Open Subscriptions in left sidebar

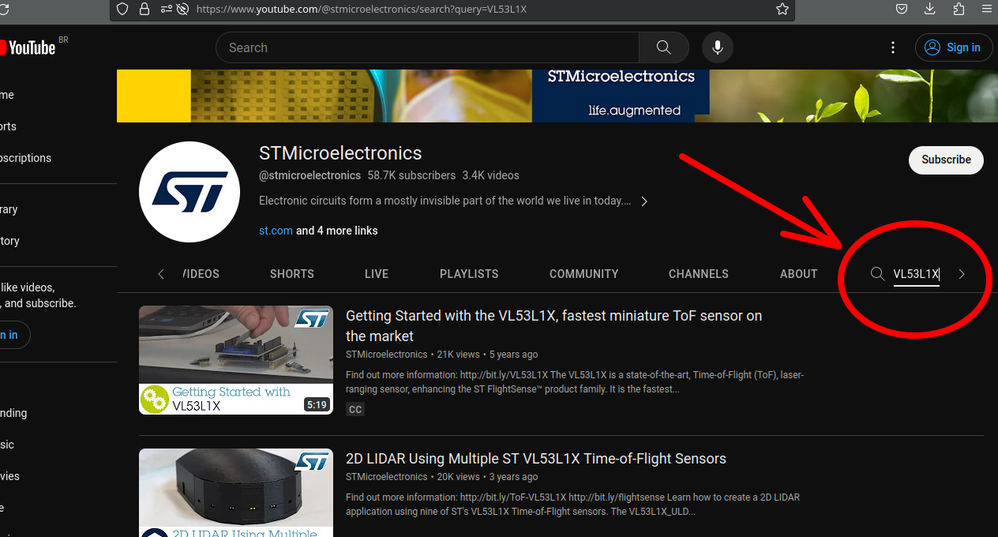click(25, 158)
